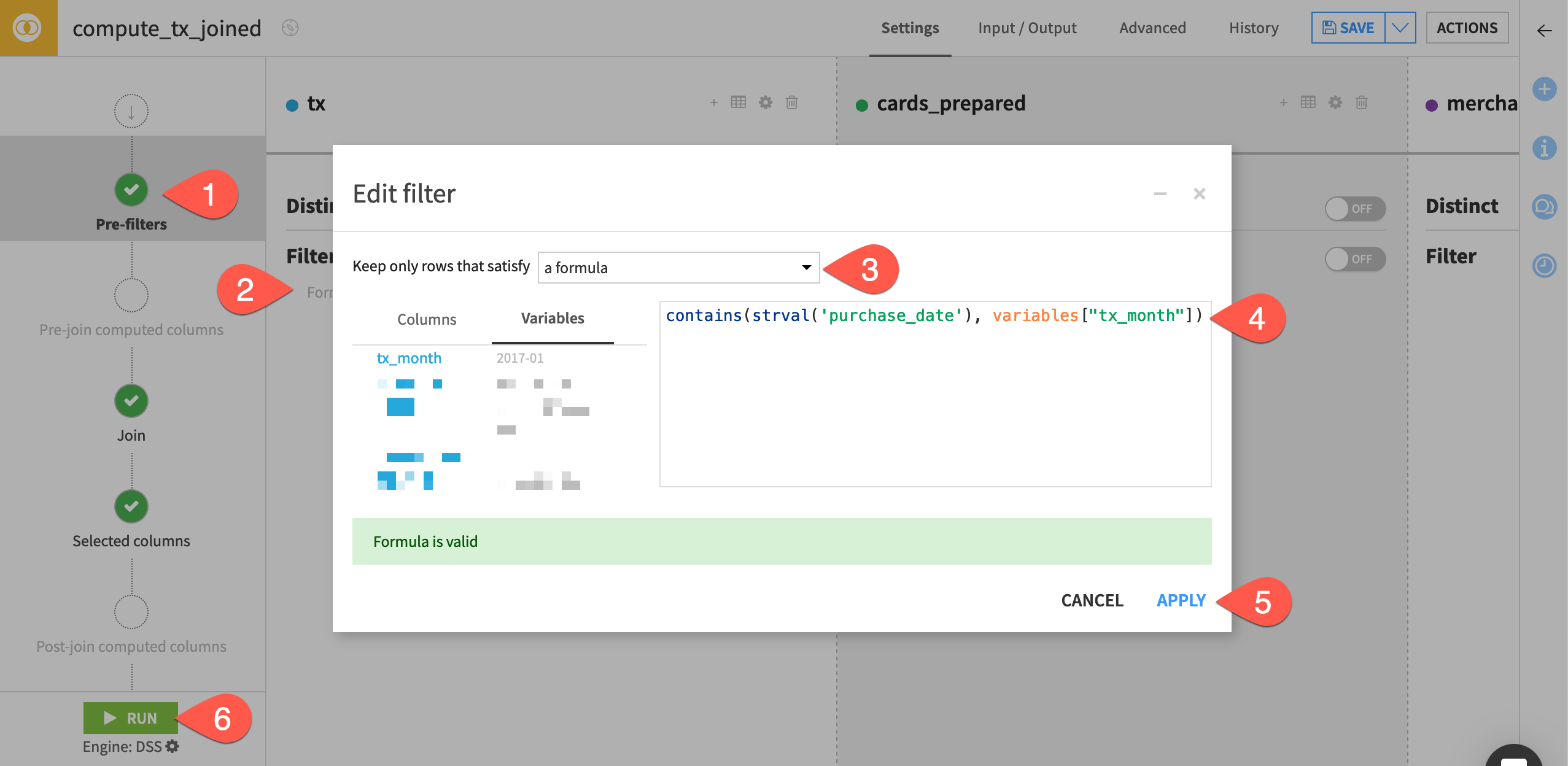Click the tx dataset grid view icon

739,103
